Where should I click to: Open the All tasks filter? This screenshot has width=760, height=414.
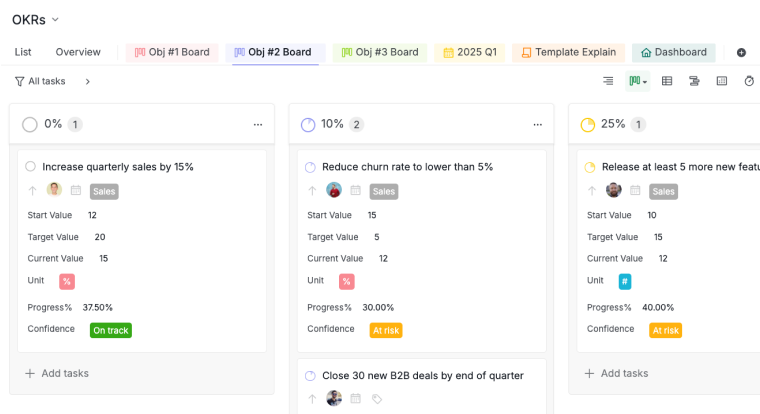tap(40, 81)
